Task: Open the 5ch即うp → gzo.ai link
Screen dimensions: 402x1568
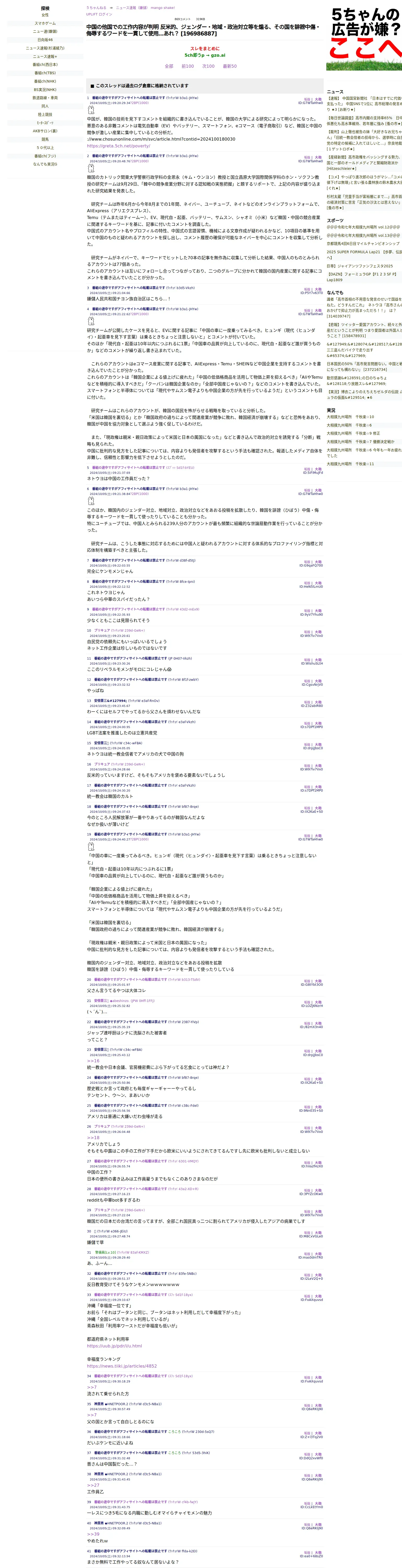Action: 205,55
